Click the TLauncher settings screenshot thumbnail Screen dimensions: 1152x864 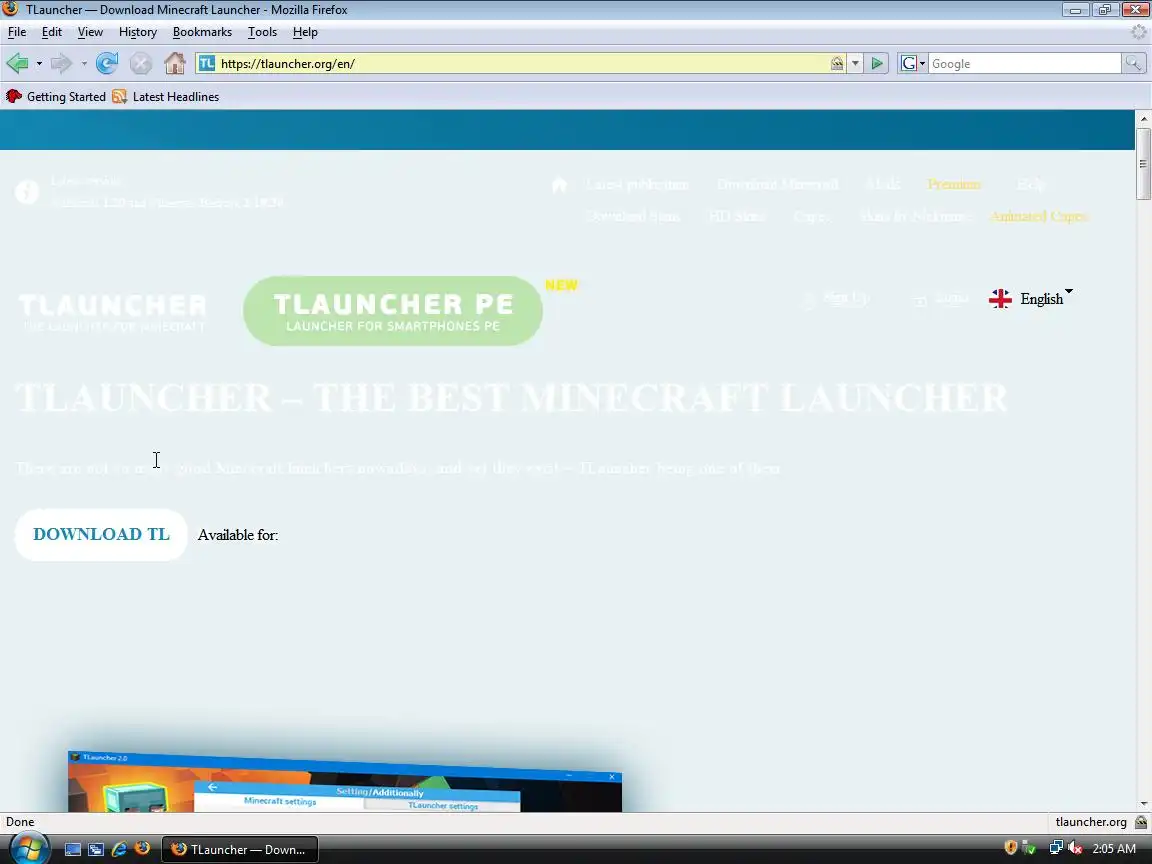345,781
